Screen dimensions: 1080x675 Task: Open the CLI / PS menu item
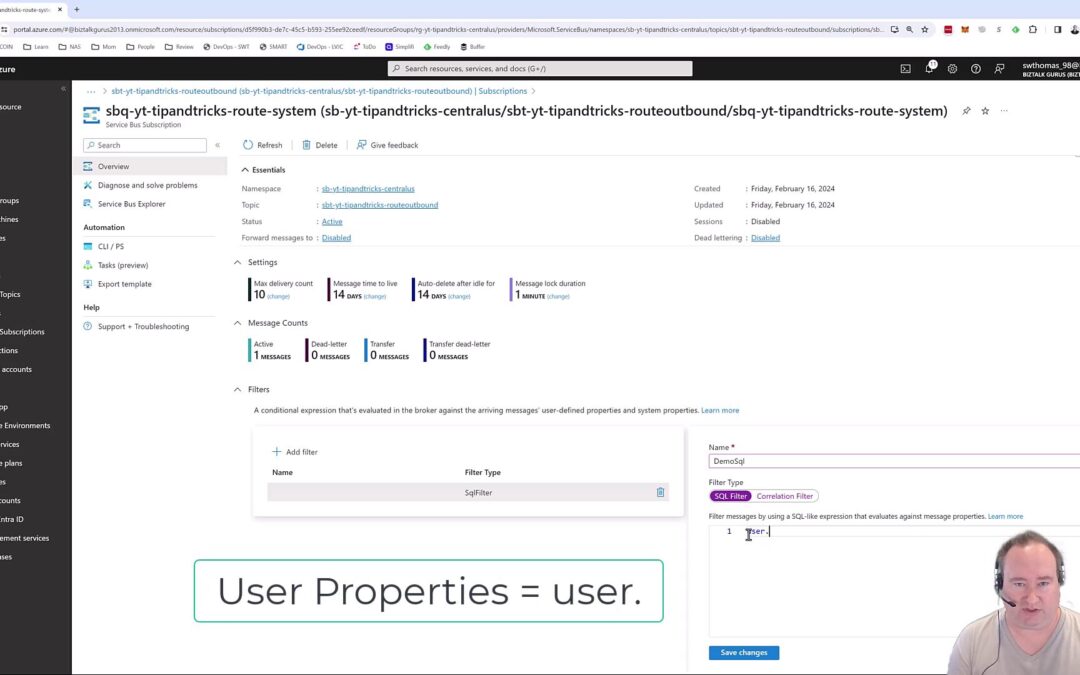pyautogui.click(x=111, y=247)
